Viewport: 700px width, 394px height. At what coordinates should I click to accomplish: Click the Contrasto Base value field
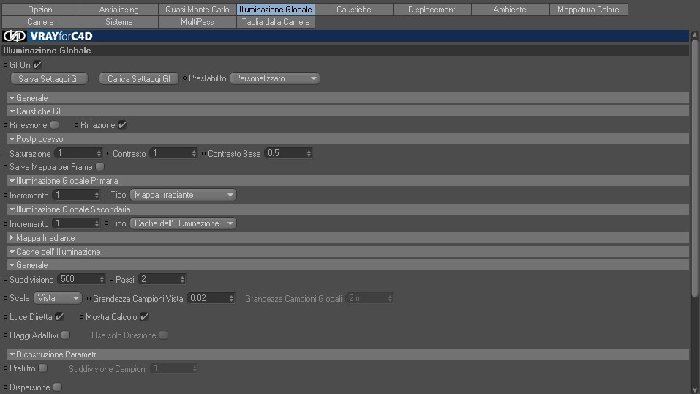pos(288,153)
